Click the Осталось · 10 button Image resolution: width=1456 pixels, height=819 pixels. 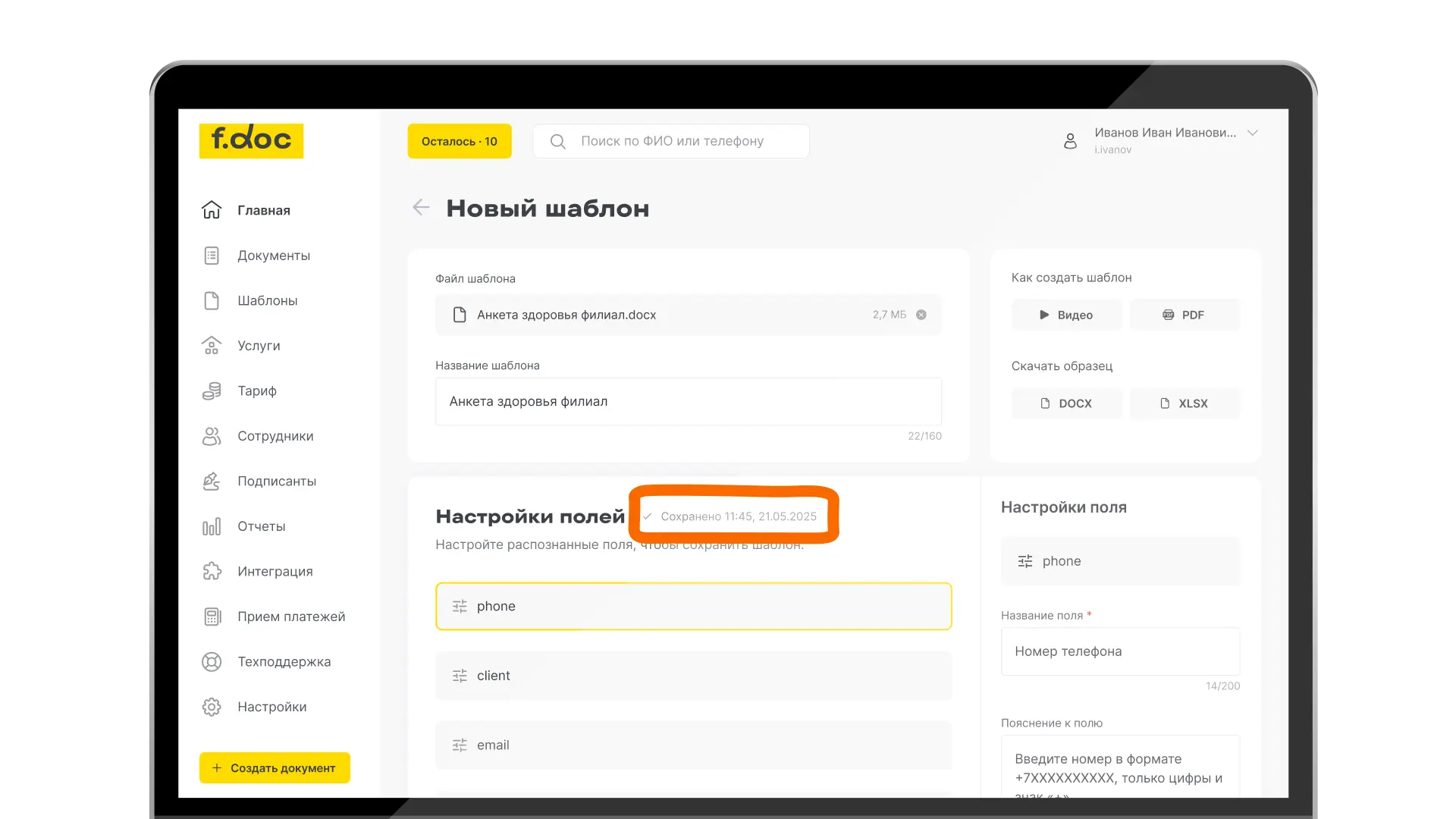point(459,141)
